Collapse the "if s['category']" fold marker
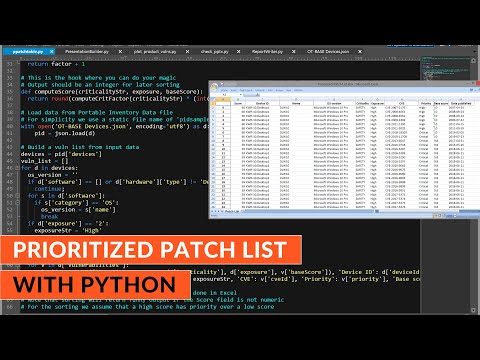Image resolution: width=480 pixels, height=360 pixels. [17, 203]
